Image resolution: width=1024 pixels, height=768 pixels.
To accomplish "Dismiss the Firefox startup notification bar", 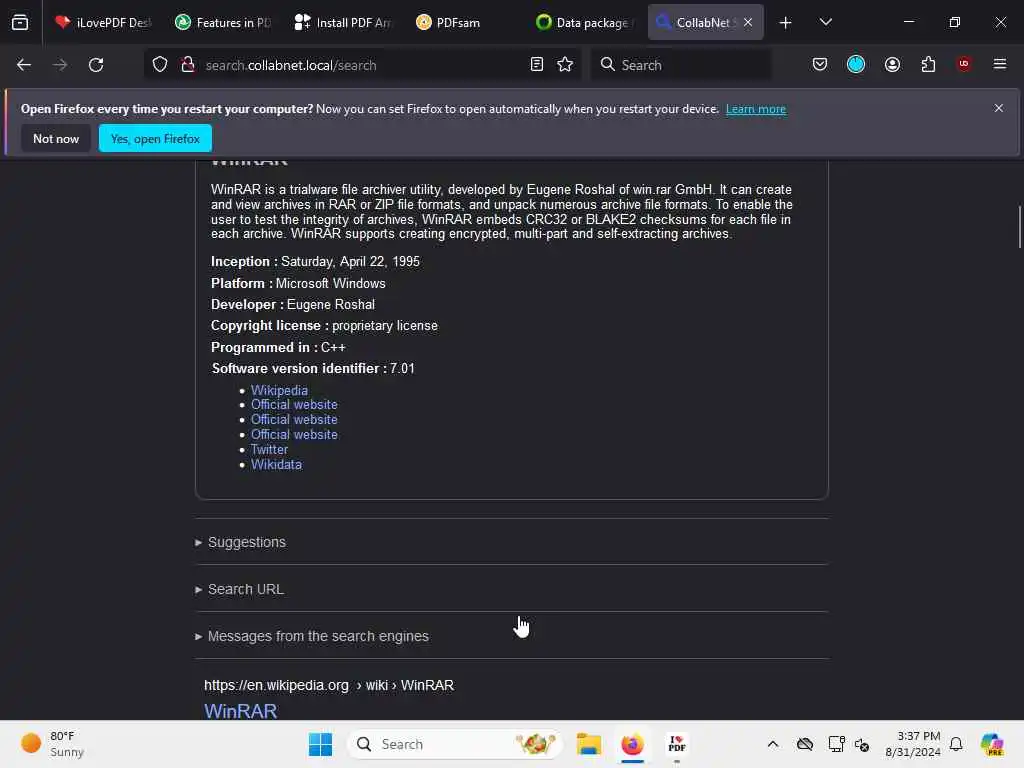I will (x=999, y=108).
